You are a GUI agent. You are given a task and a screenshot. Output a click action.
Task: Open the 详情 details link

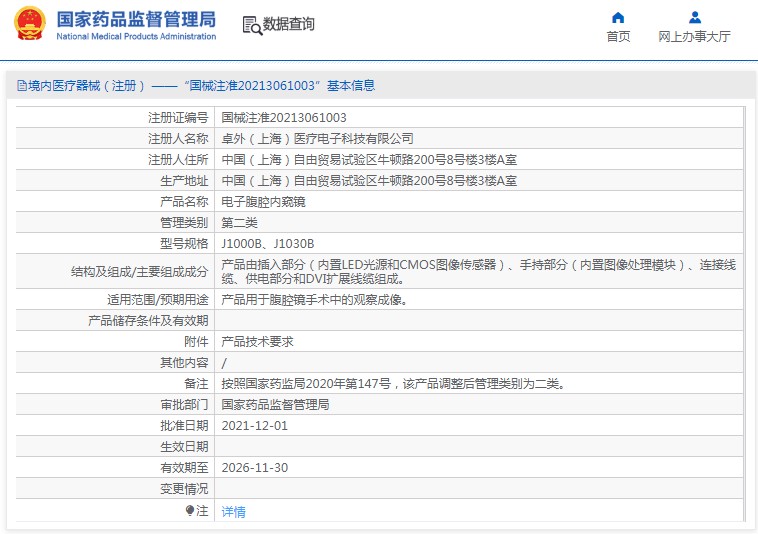[233, 511]
